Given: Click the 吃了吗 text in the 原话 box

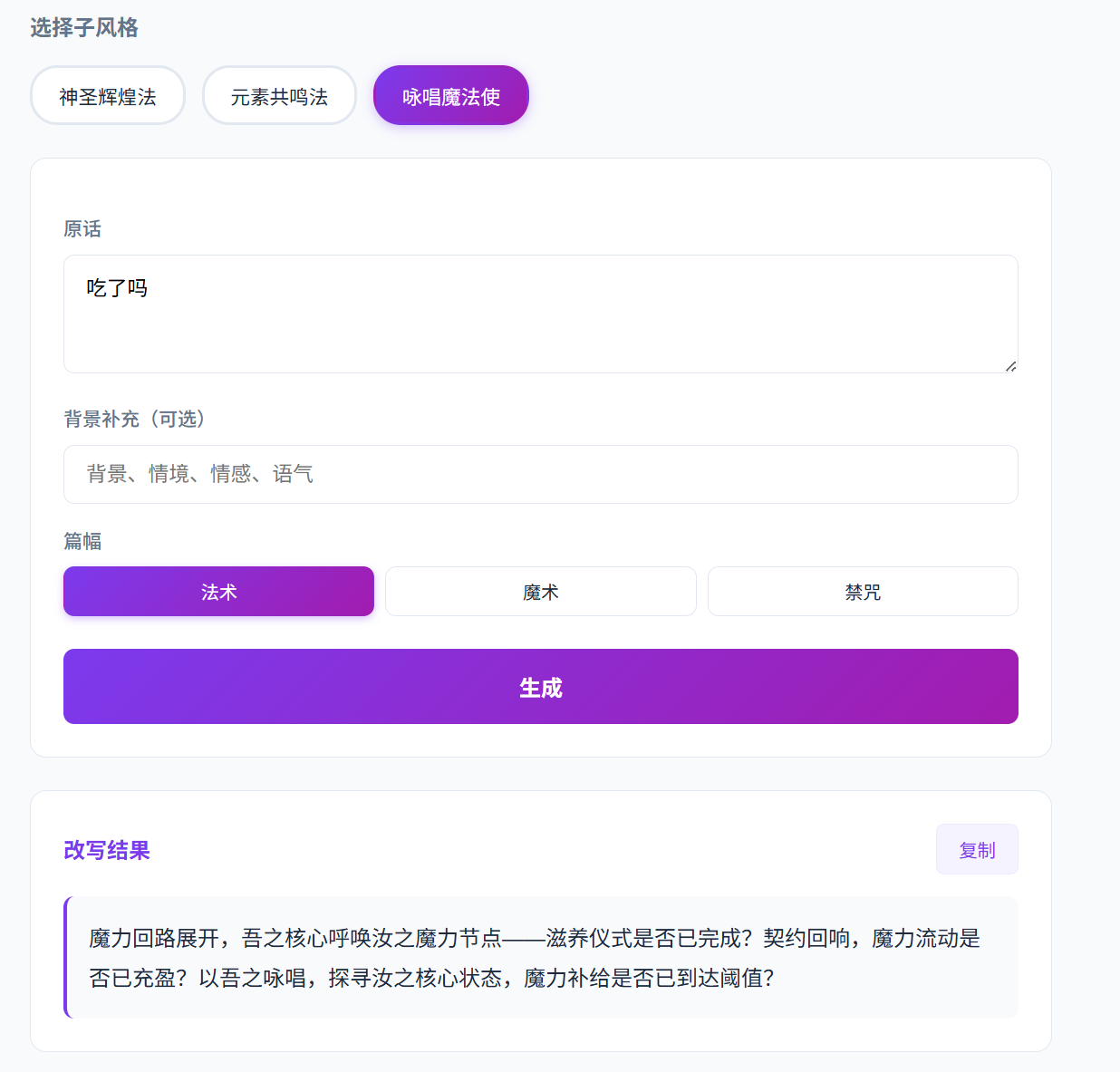Looking at the screenshot, I should pyautogui.click(x=117, y=288).
